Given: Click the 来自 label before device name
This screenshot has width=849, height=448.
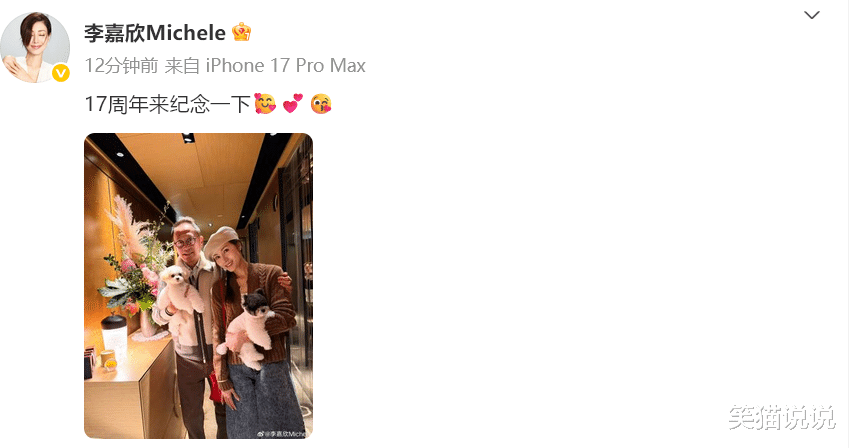Looking at the screenshot, I should click(182, 66).
